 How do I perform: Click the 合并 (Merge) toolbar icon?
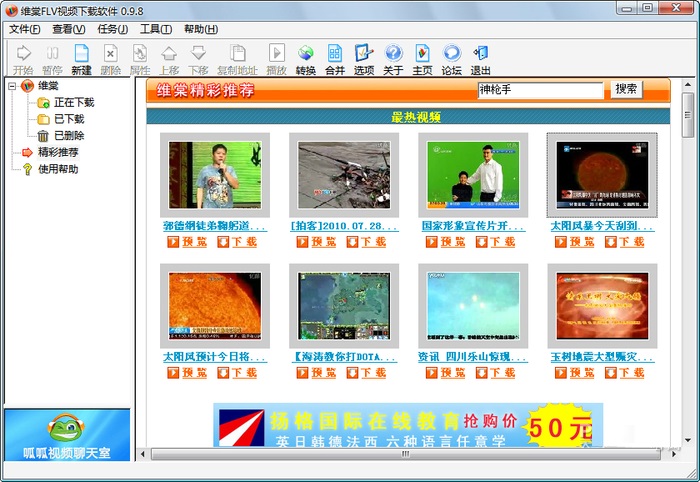click(335, 59)
